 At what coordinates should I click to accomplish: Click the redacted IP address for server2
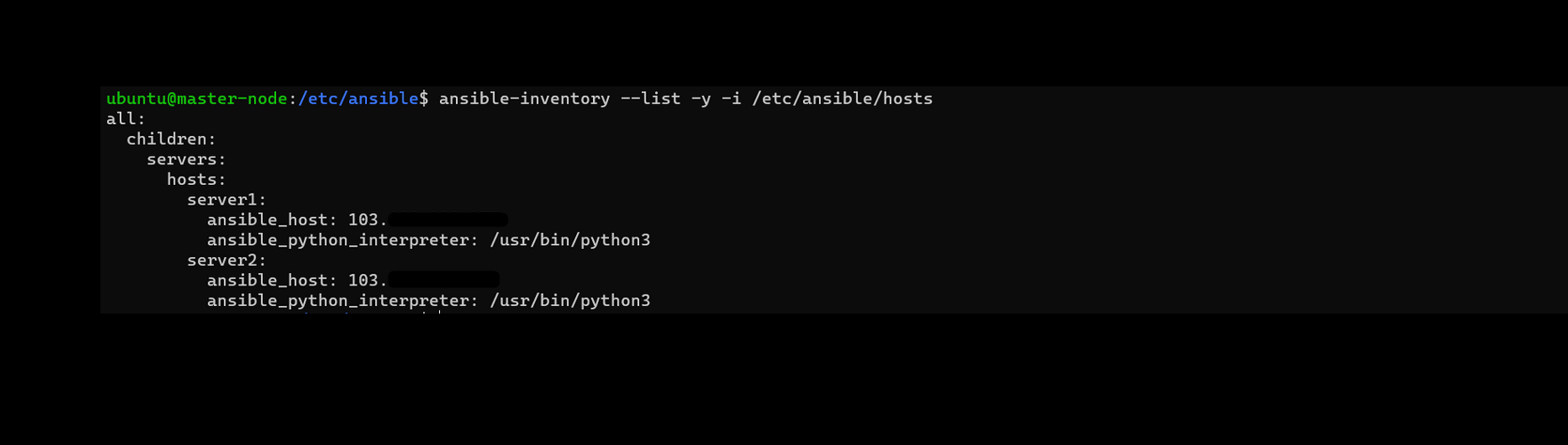pyautogui.click(x=443, y=281)
